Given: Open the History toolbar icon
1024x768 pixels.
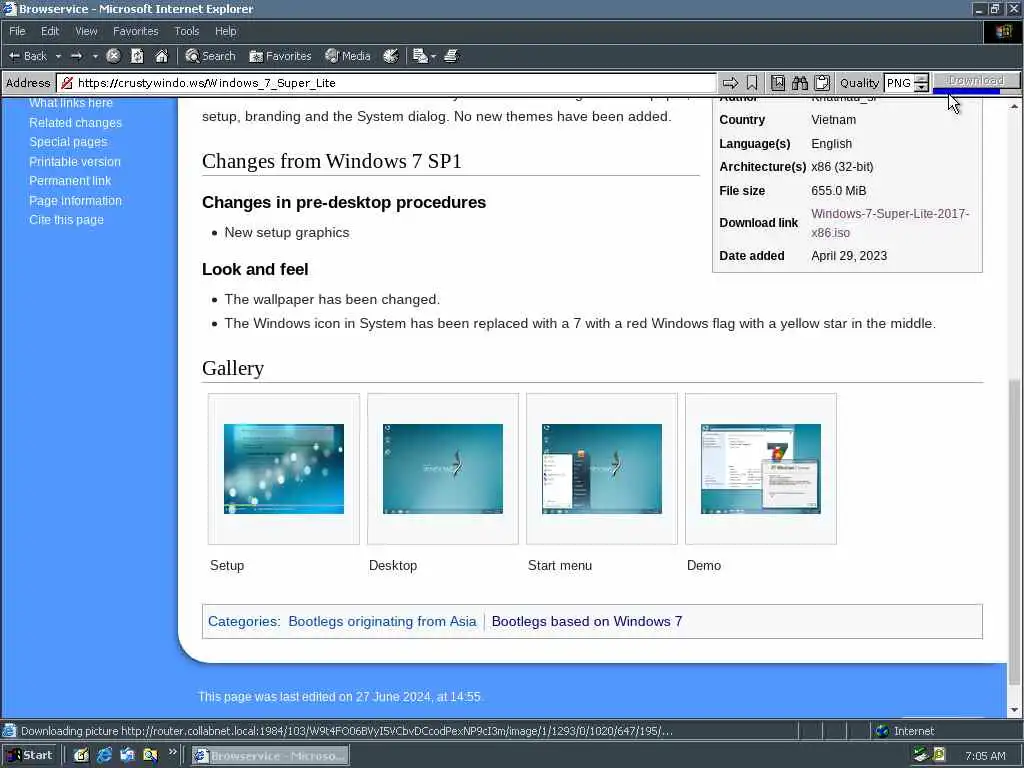Looking at the screenshot, I should (x=391, y=56).
